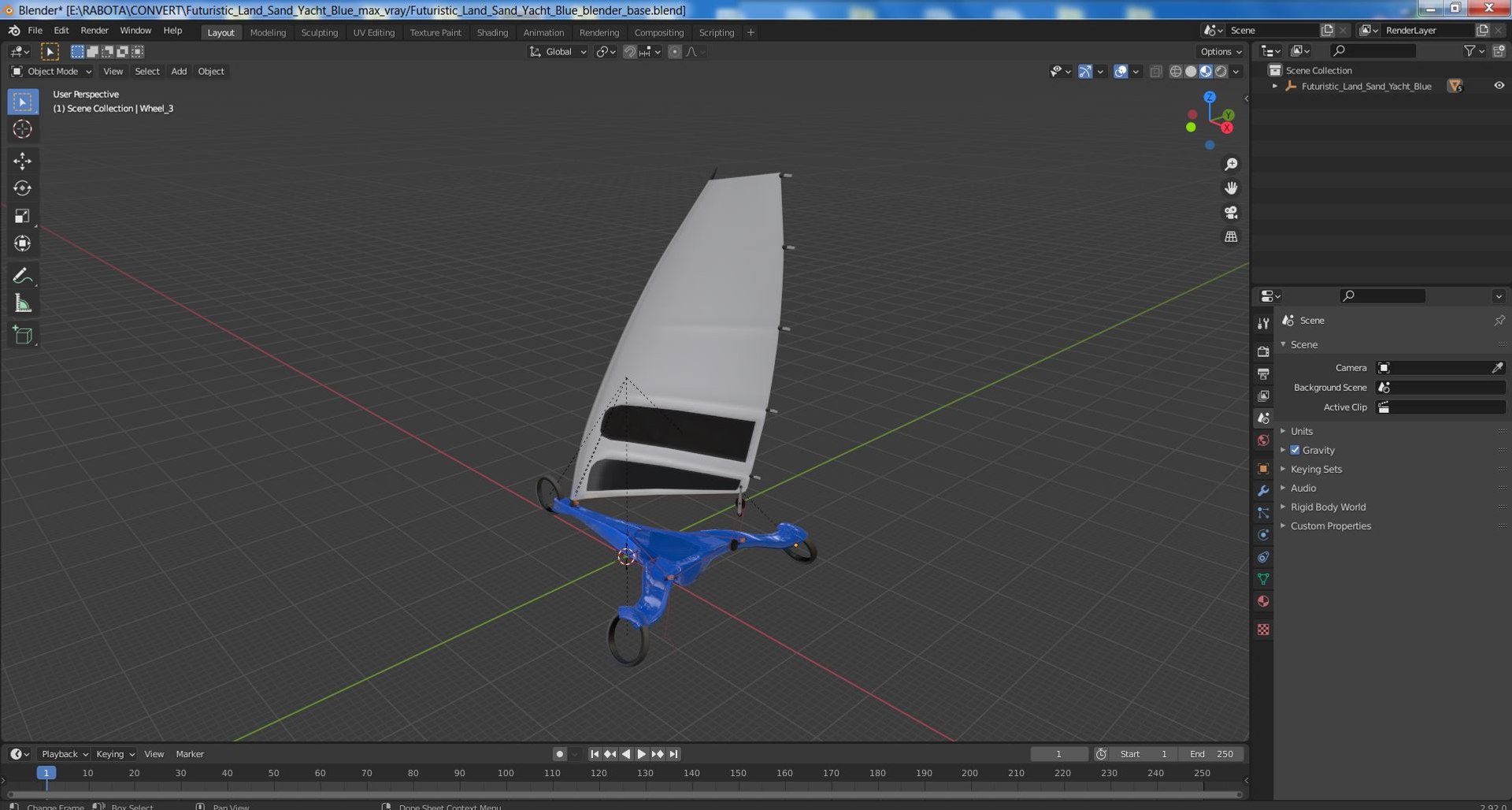This screenshot has width=1512, height=810.
Task: Expand the Units panel
Action: (x=1301, y=431)
